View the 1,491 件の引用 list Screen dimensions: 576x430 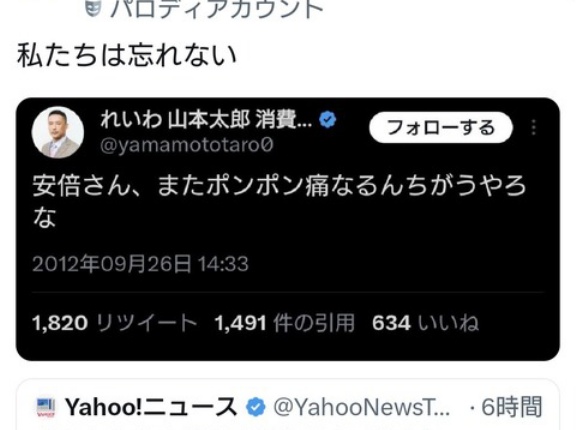click(285, 323)
